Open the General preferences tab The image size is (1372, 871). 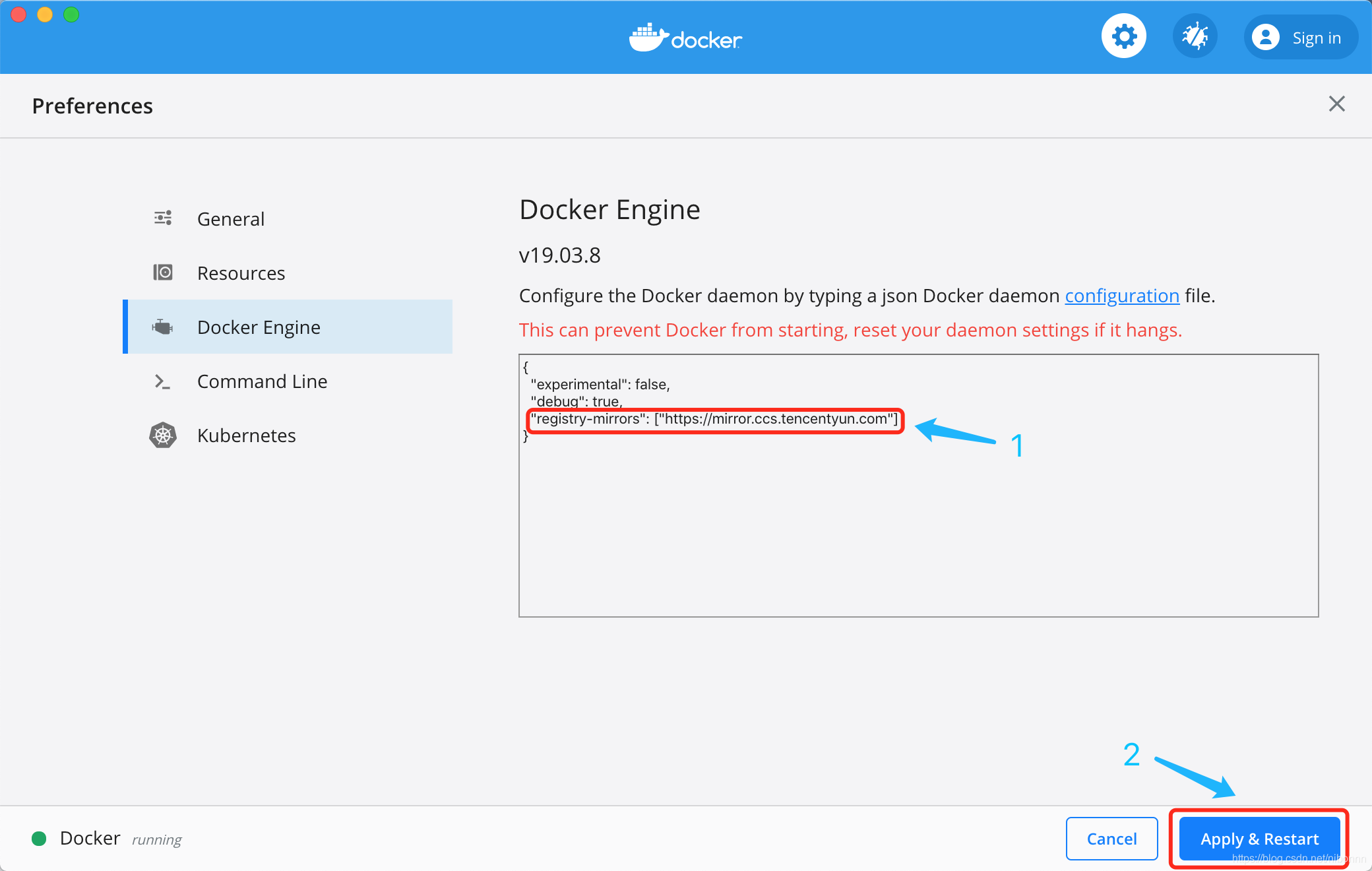tap(230, 219)
